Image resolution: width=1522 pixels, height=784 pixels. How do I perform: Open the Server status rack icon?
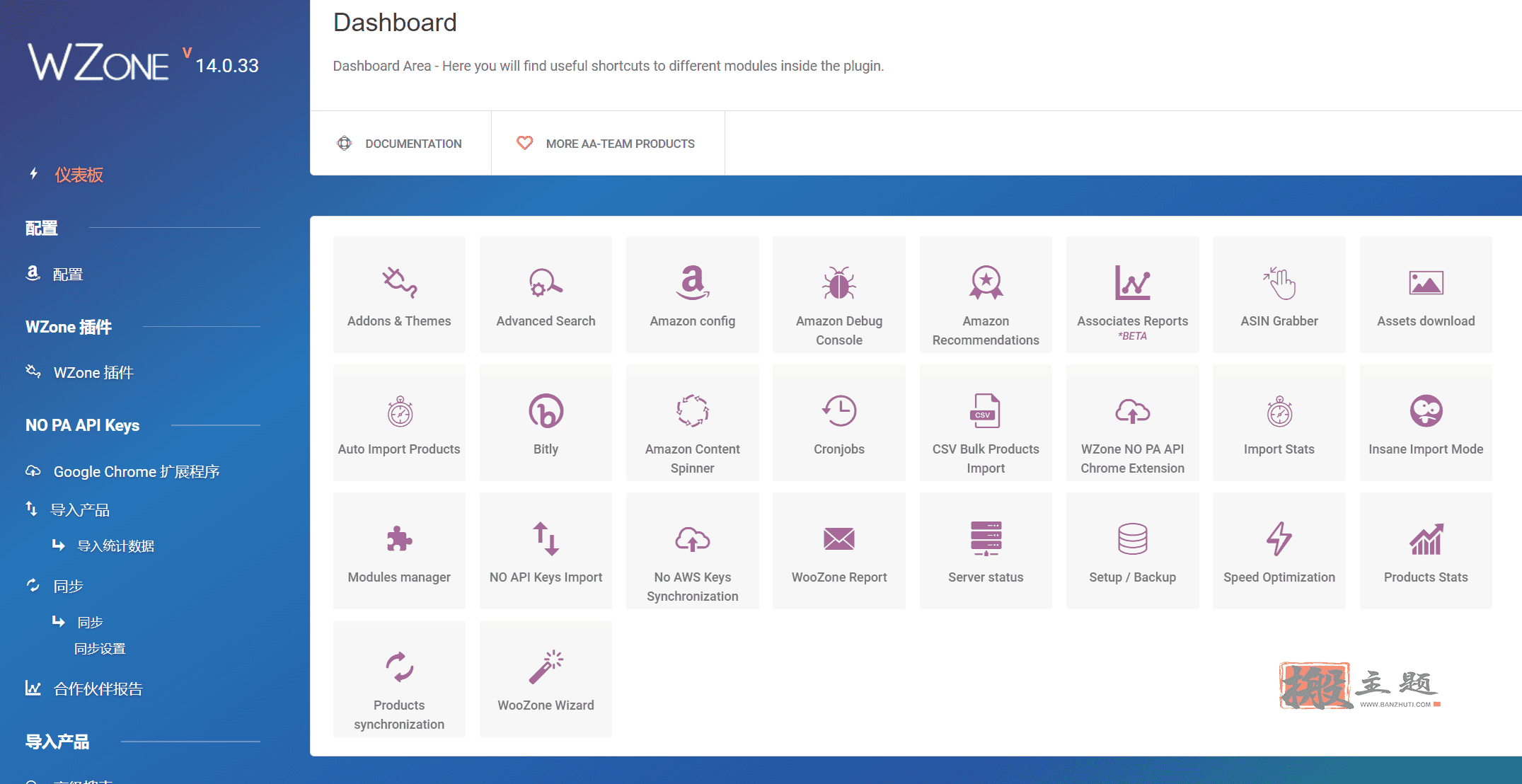[986, 538]
